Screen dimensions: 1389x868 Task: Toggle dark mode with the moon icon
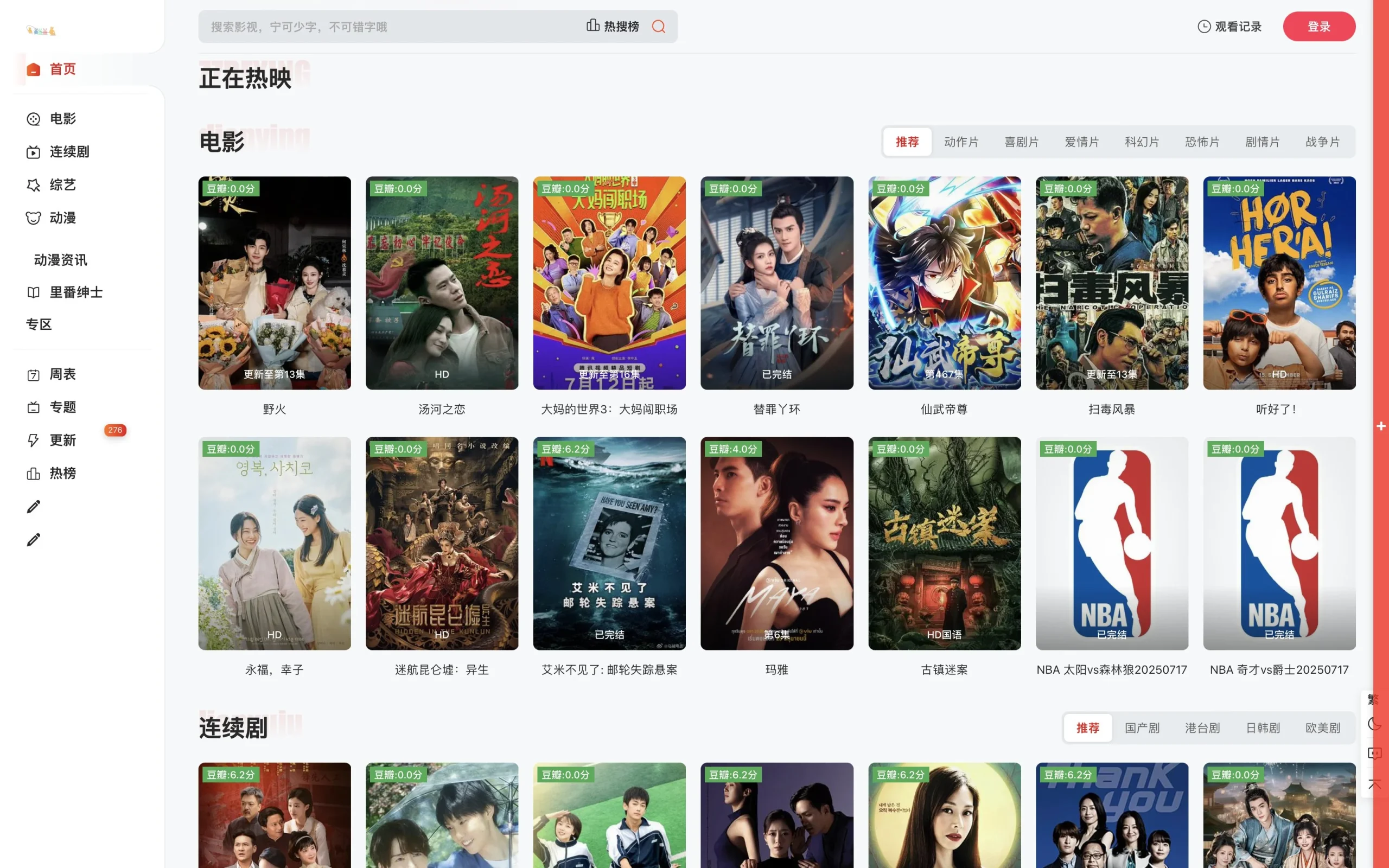pyautogui.click(x=1375, y=724)
